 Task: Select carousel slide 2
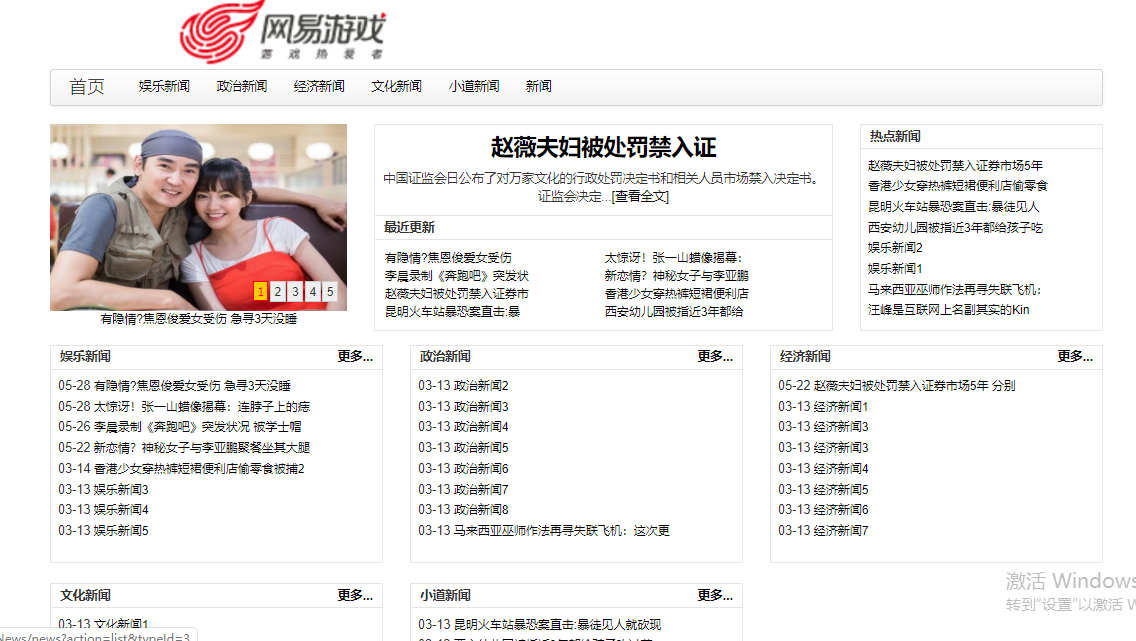(x=277, y=291)
